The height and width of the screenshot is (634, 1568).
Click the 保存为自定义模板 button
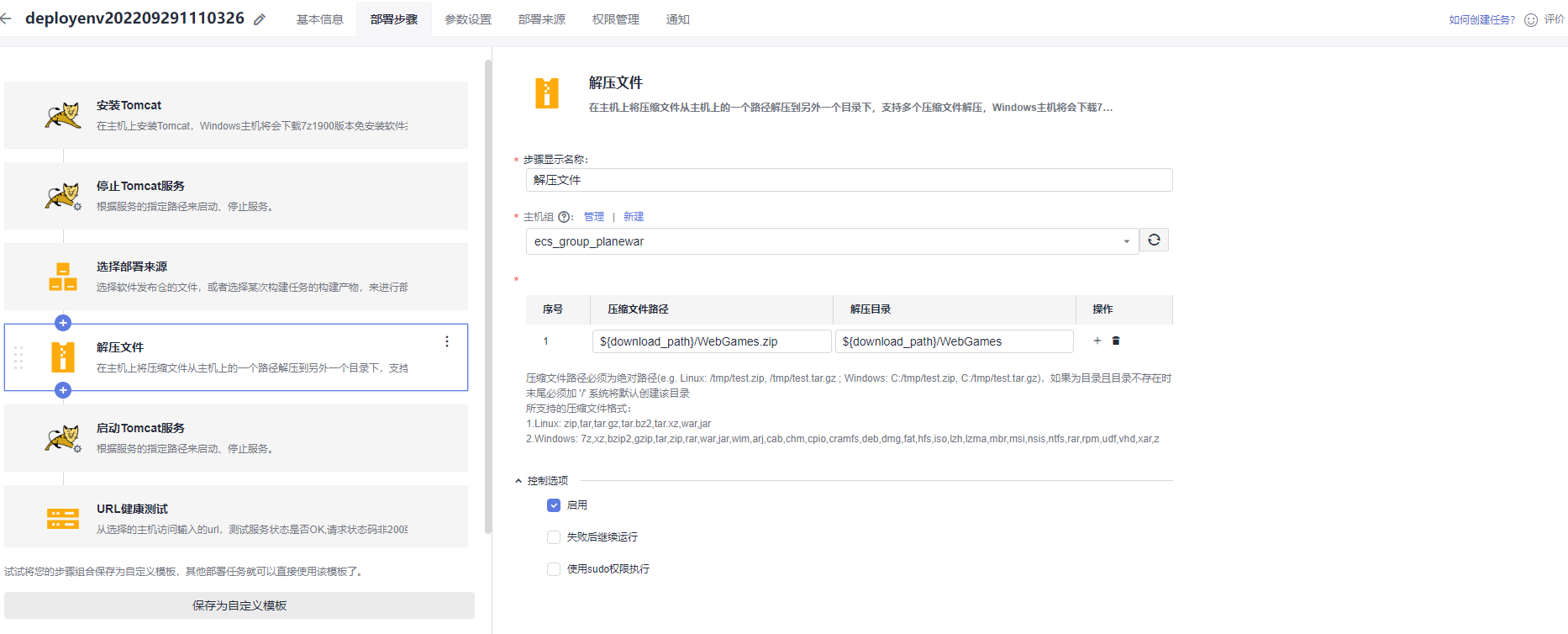[239, 605]
